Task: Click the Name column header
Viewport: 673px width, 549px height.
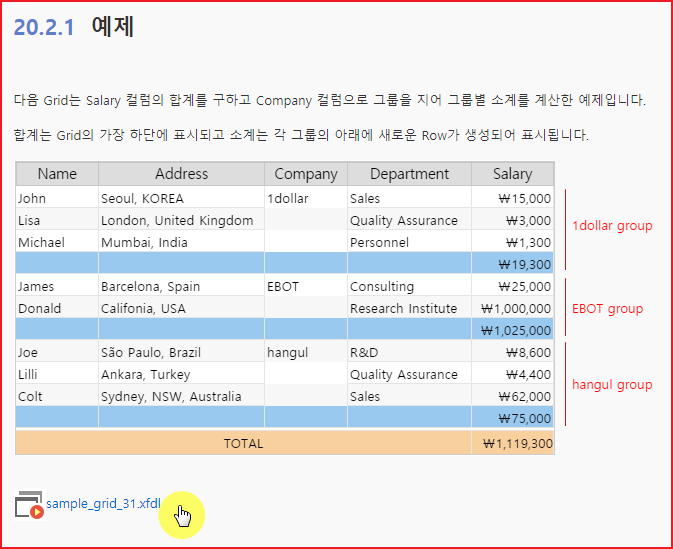Action: point(57,174)
